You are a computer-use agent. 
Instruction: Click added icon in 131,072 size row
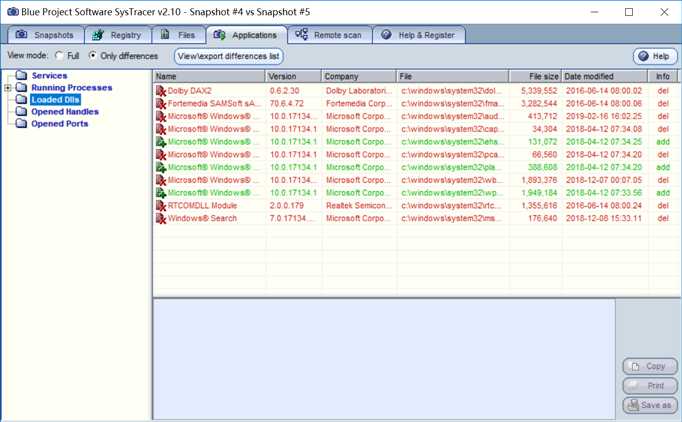coord(161,142)
